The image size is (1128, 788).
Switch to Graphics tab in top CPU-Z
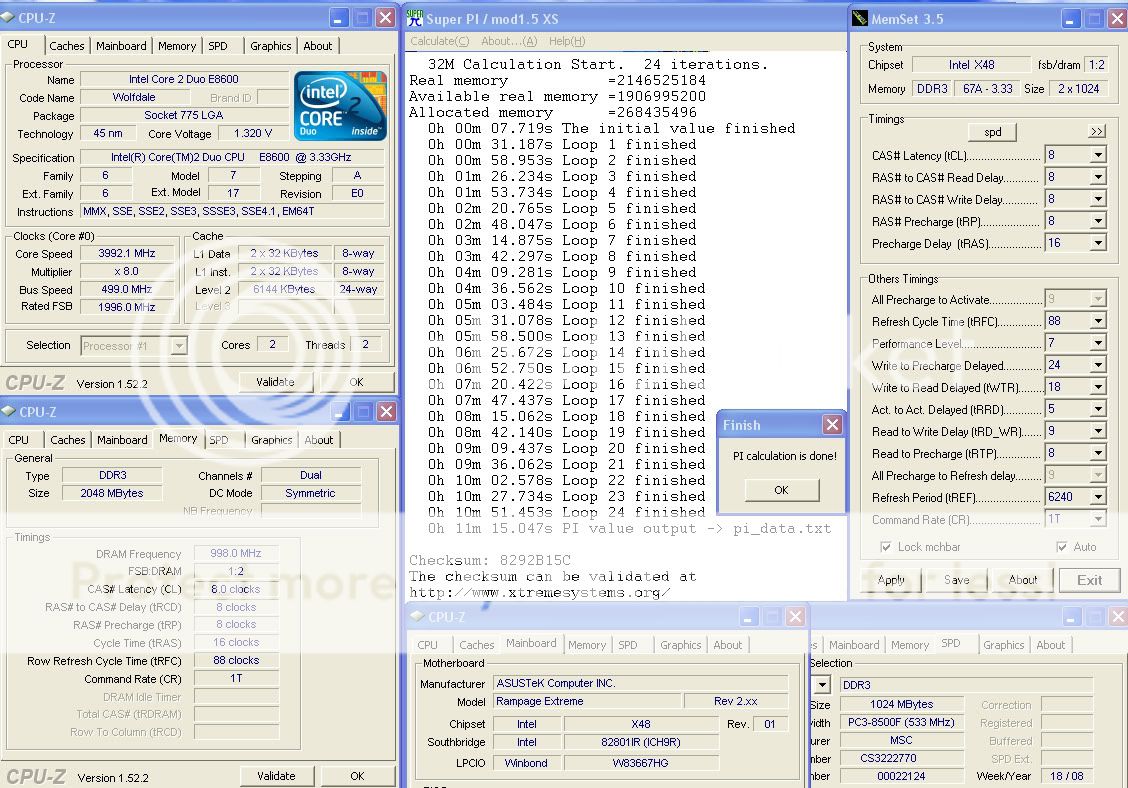click(x=270, y=46)
